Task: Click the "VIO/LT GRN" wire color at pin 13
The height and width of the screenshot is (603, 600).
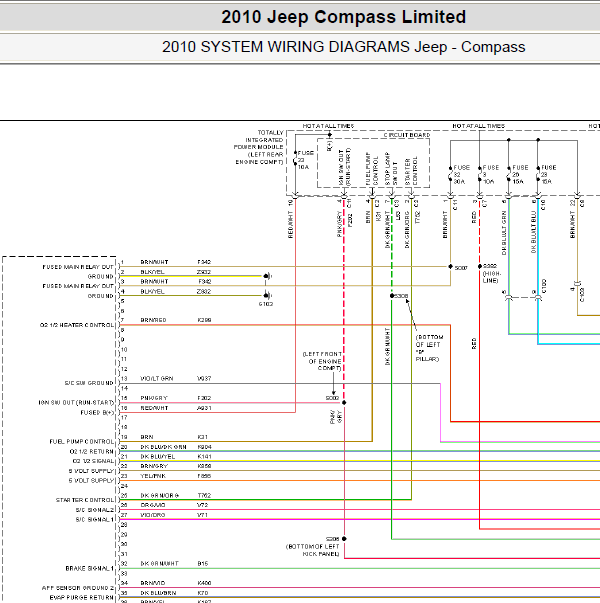Action: (x=157, y=378)
